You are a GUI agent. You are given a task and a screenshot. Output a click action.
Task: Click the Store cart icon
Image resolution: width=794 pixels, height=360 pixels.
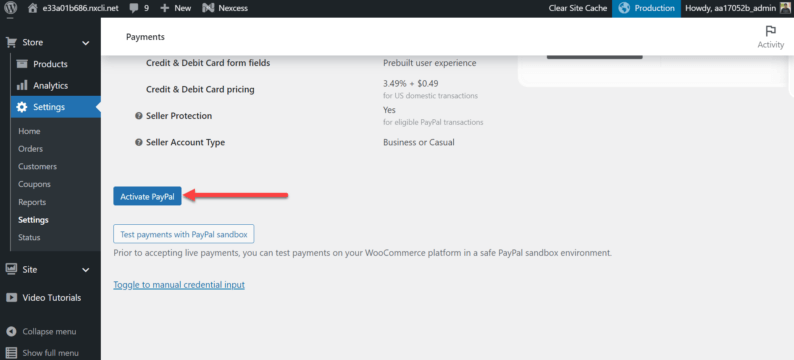pyautogui.click(x=11, y=43)
